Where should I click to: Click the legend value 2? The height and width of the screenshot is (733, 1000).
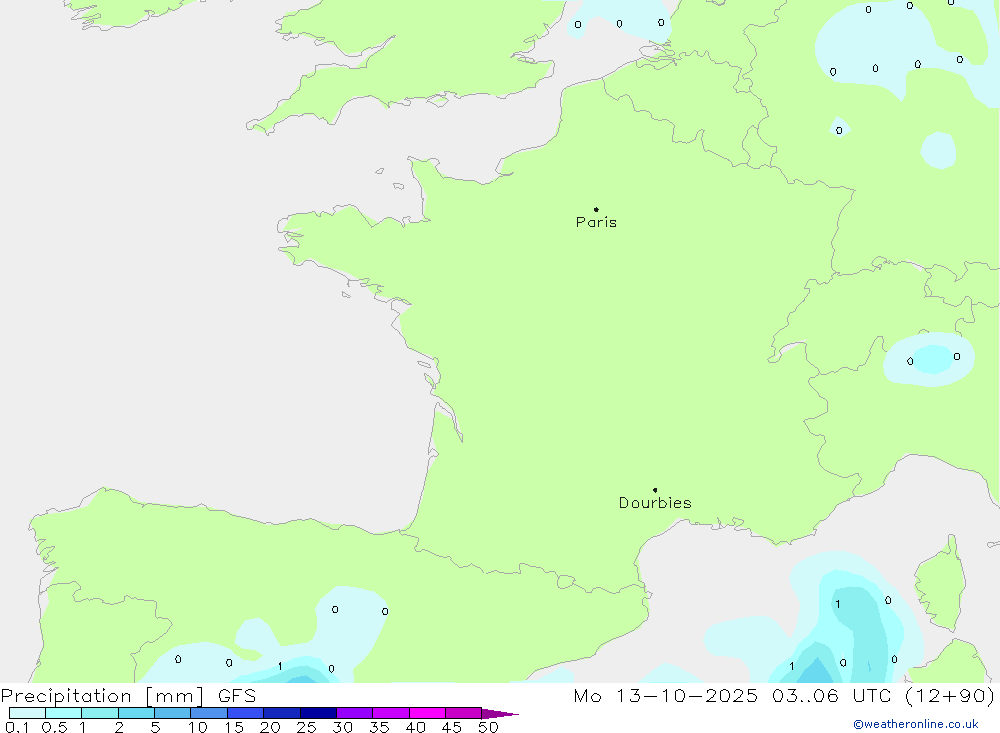pyautogui.click(x=119, y=727)
